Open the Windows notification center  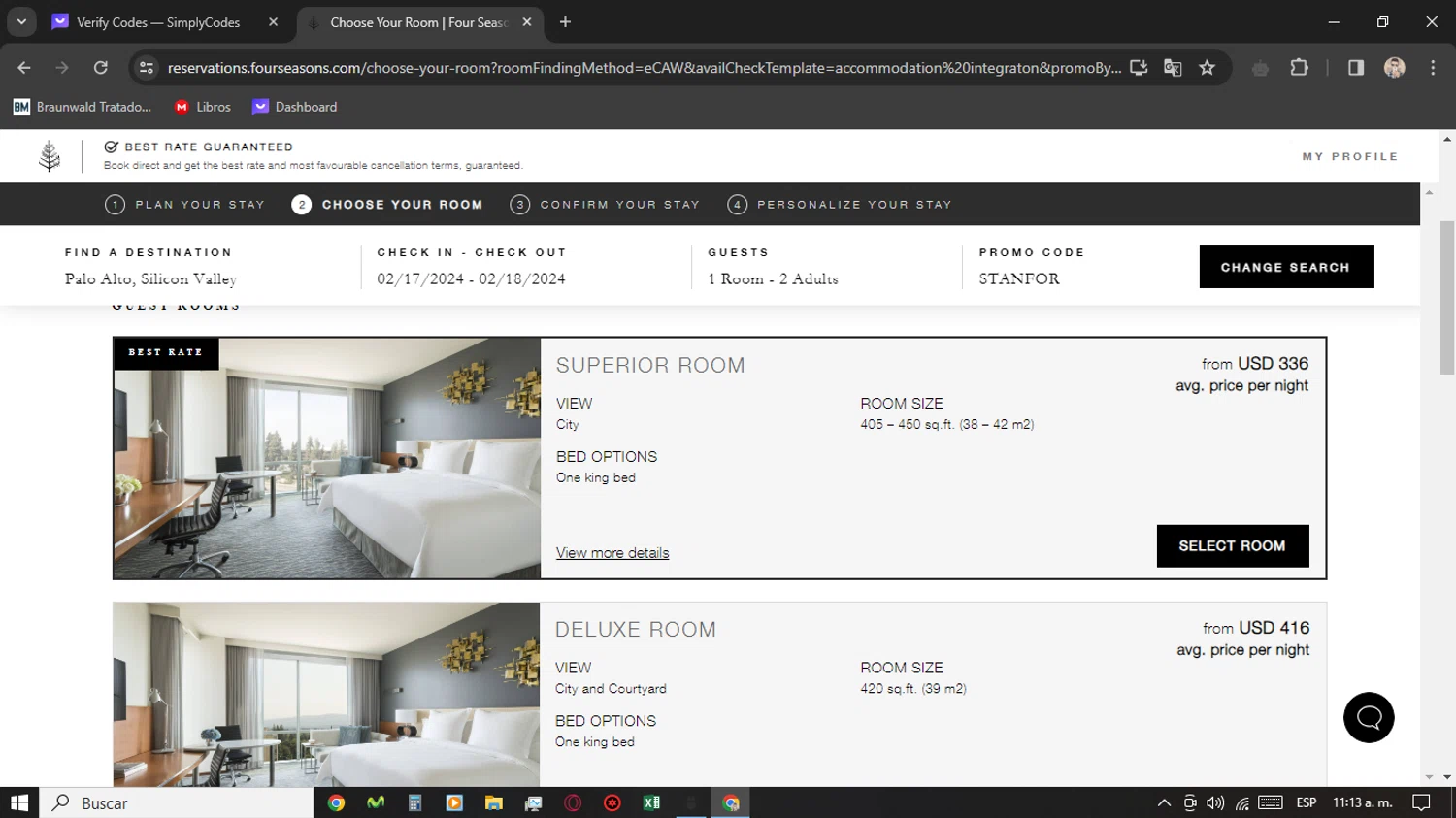[1422, 802]
